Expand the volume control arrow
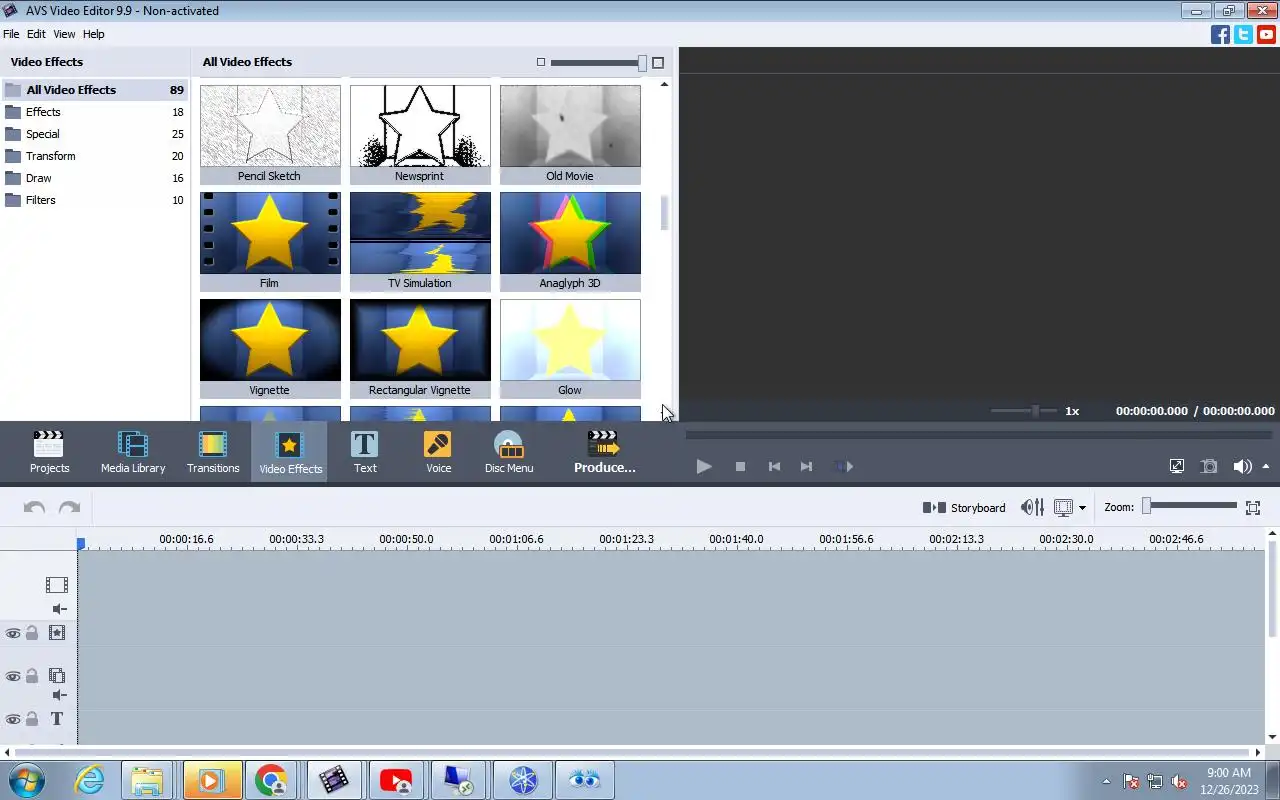The width and height of the screenshot is (1280, 800). click(x=1266, y=466)
